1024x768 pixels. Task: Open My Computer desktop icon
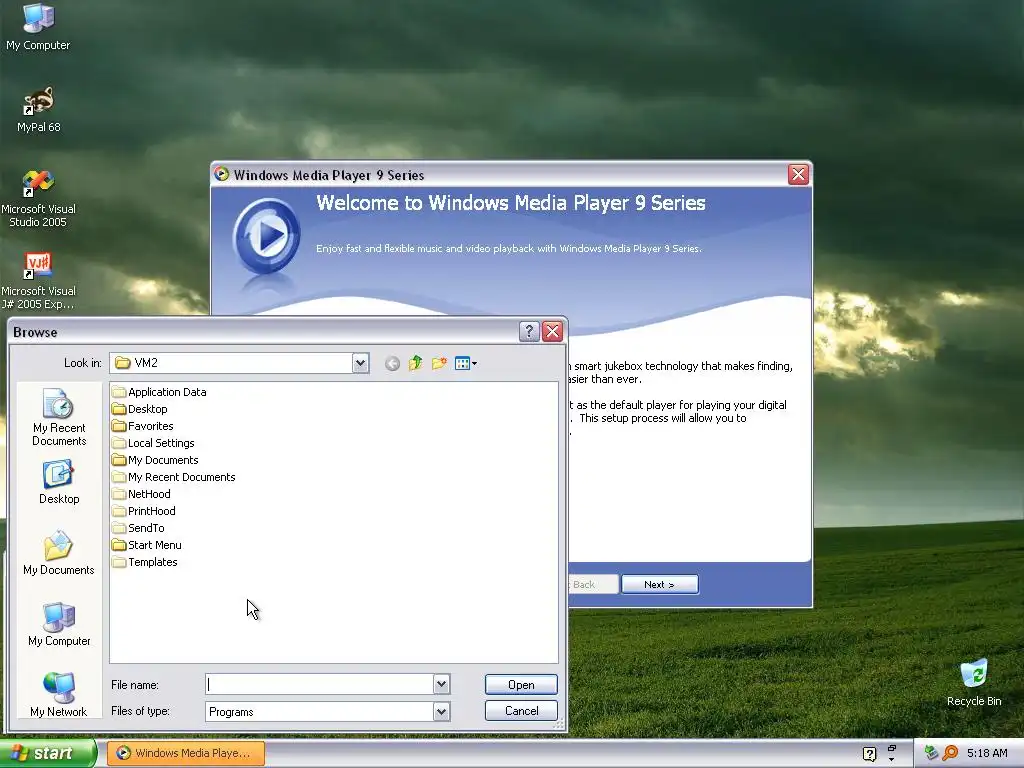[x=38, y=26]
